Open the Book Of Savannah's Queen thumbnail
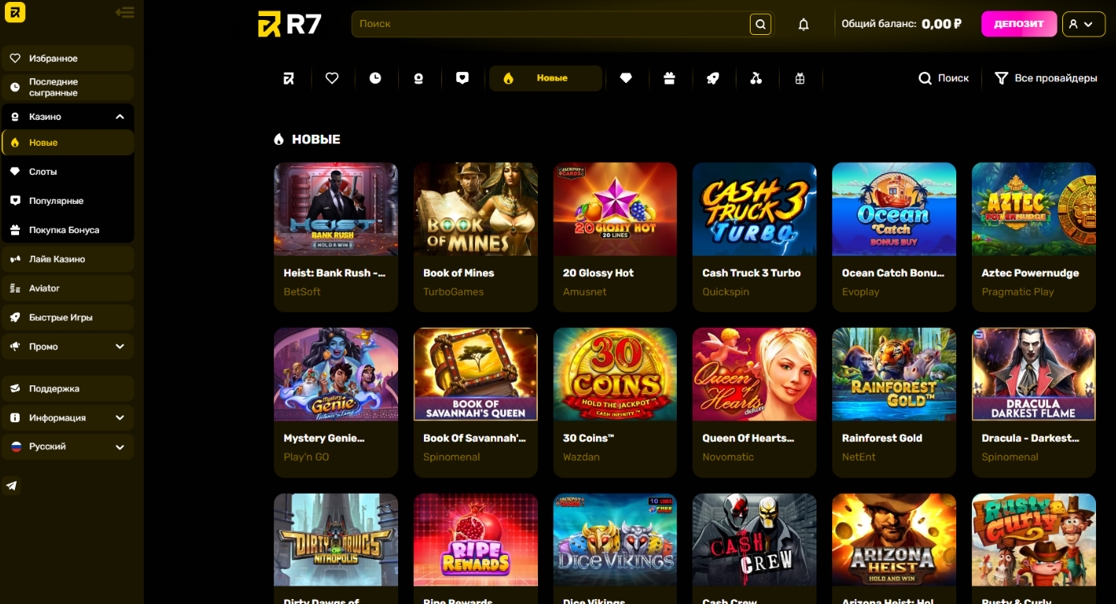This screenshot has width=1116, height=604. click(475, 374)
